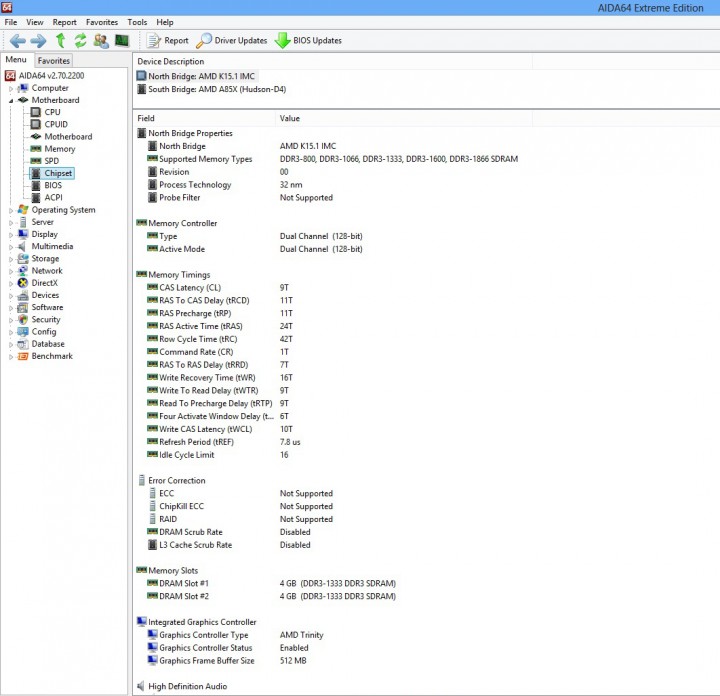Expand the Network tree node
Viewport: 720px width, 696px height.
11,271
